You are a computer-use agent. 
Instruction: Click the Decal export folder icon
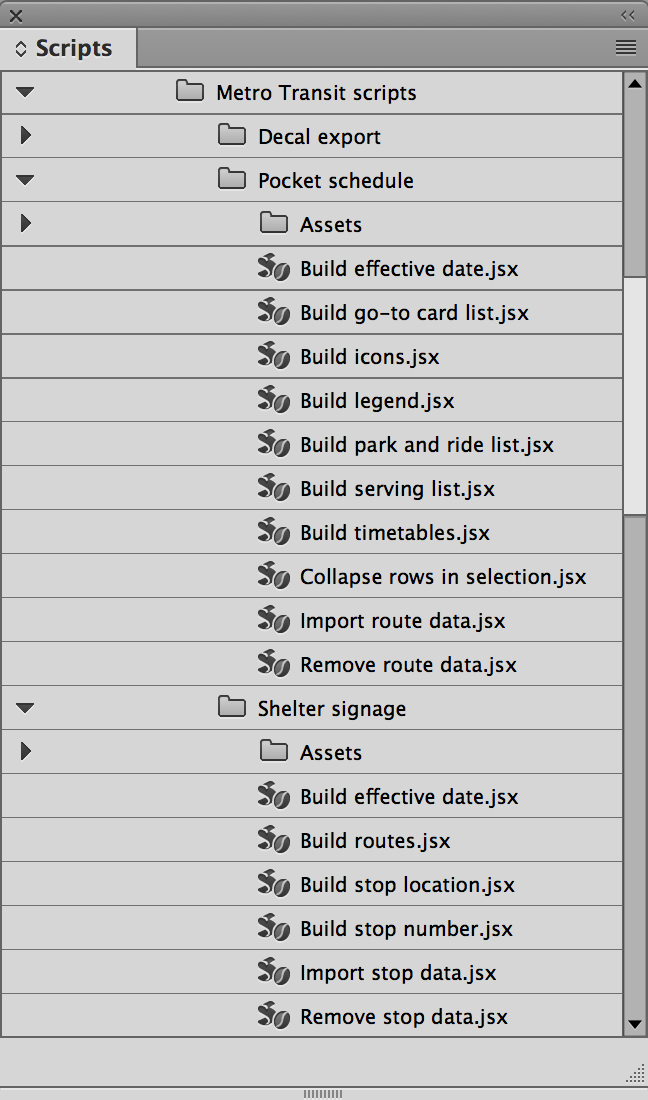coord(232,136)
